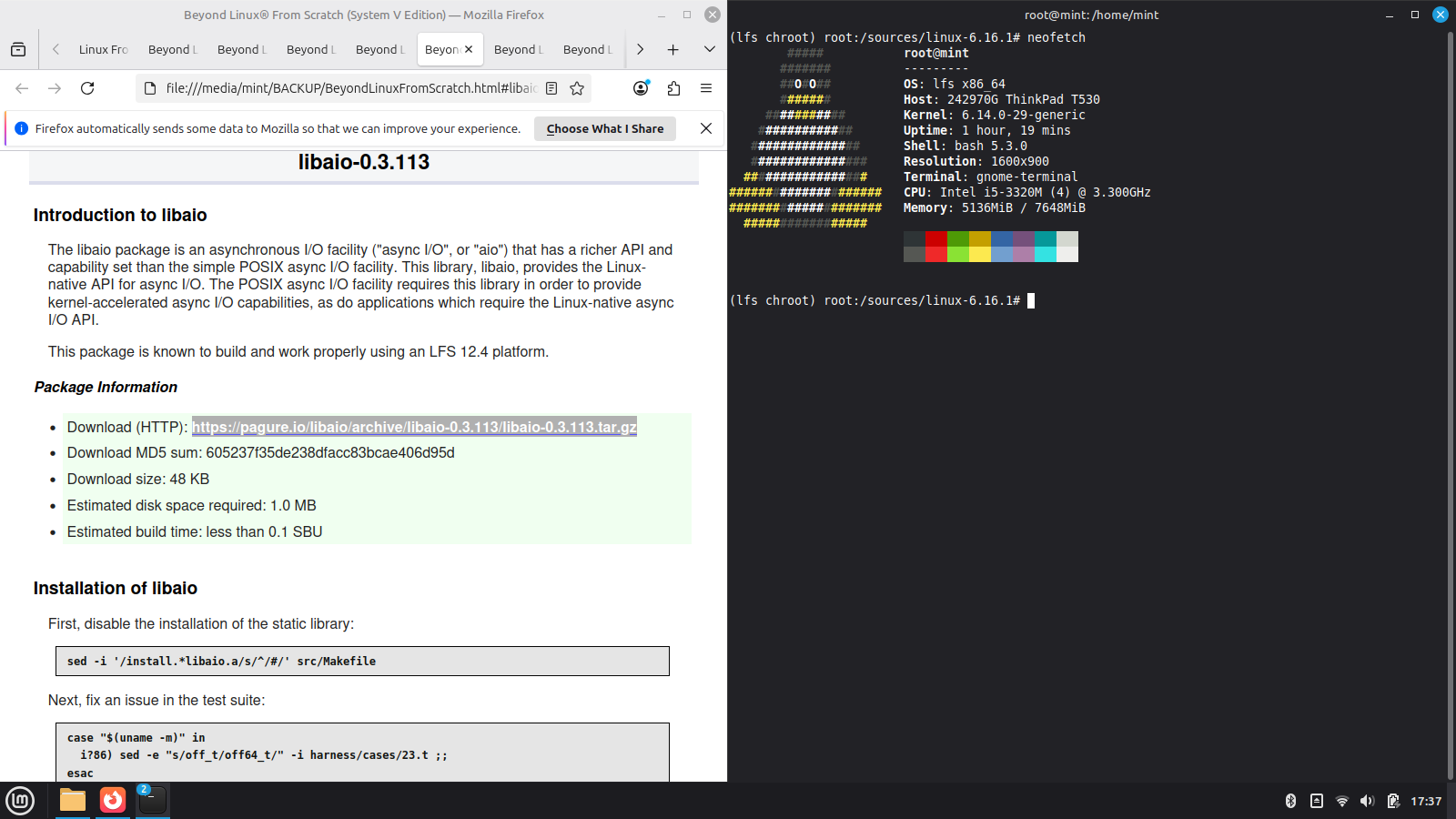Click the Memory usage line in terminal
Screen dimensions: 1456x819
(x=995, y=207)
